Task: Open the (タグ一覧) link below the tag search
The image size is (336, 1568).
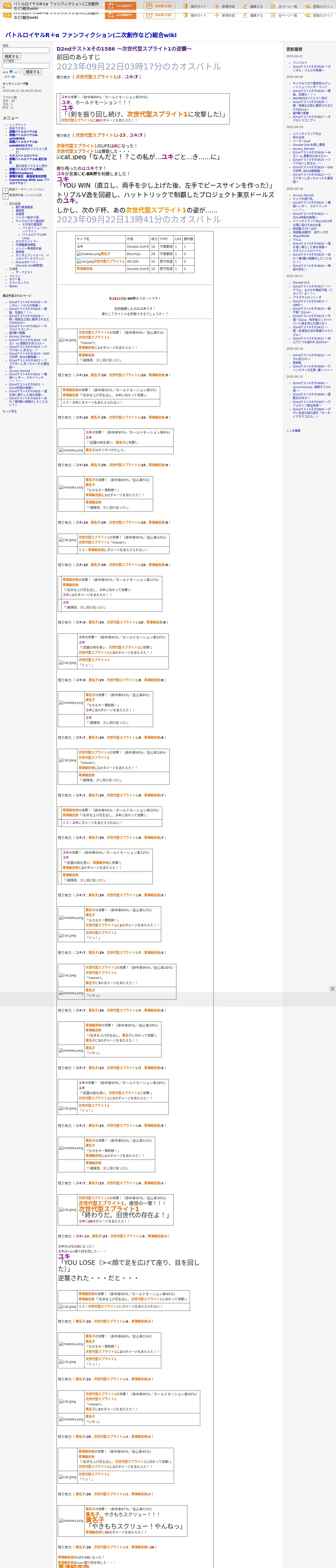Action: point(9,77)
